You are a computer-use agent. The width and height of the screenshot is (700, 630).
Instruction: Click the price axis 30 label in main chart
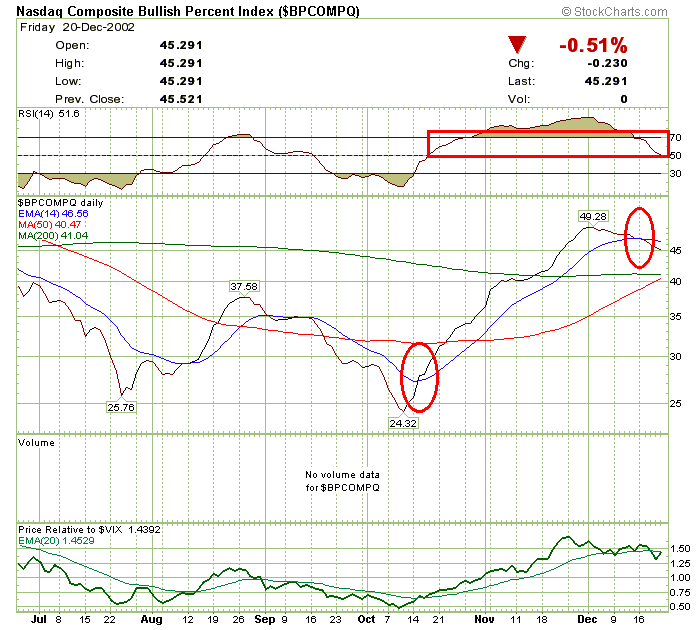675,356
